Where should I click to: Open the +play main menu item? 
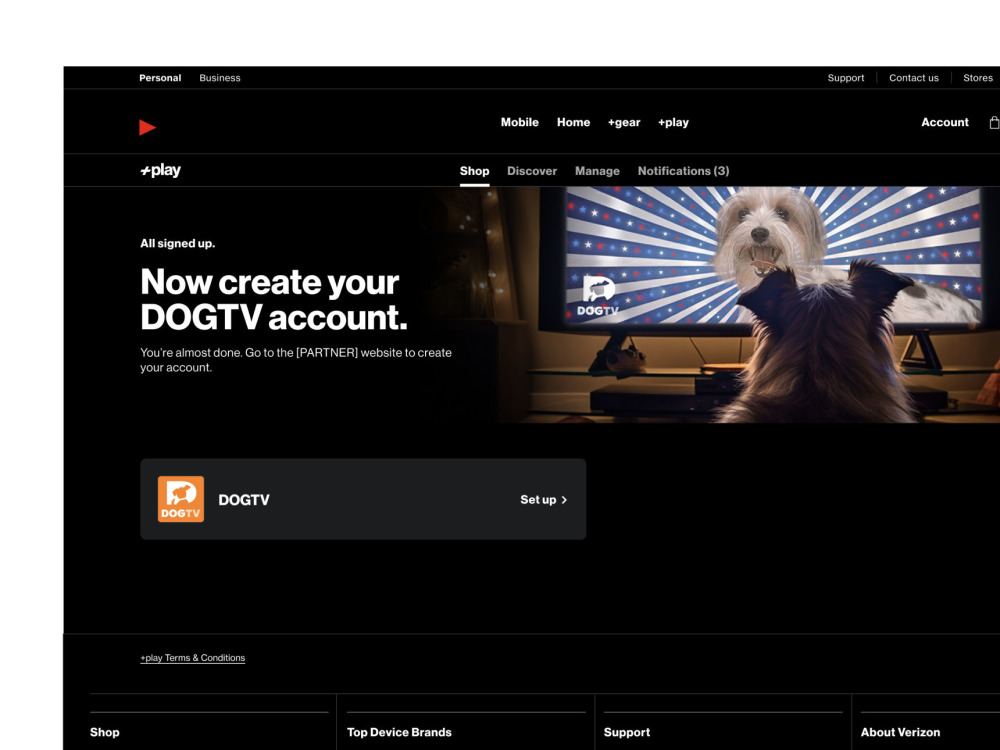point(673,122)
